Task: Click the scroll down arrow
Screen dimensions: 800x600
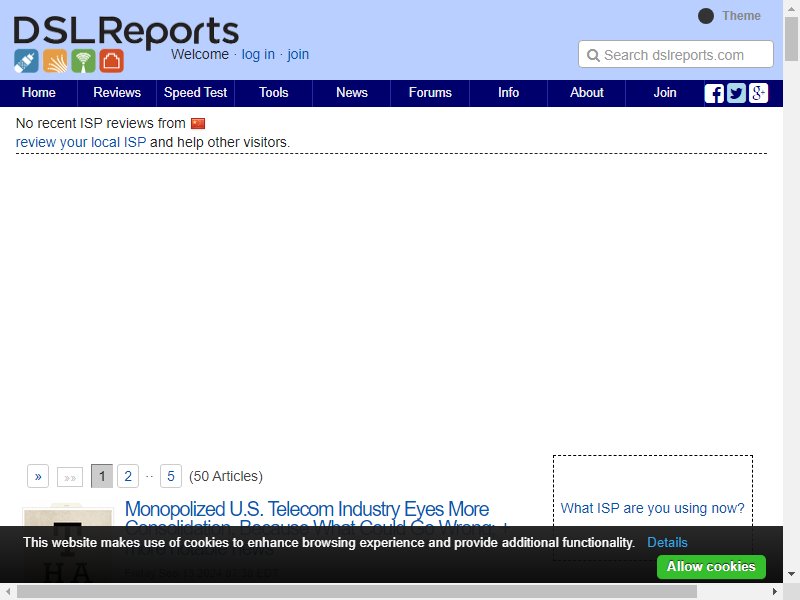Action: (x=791, y=574)
